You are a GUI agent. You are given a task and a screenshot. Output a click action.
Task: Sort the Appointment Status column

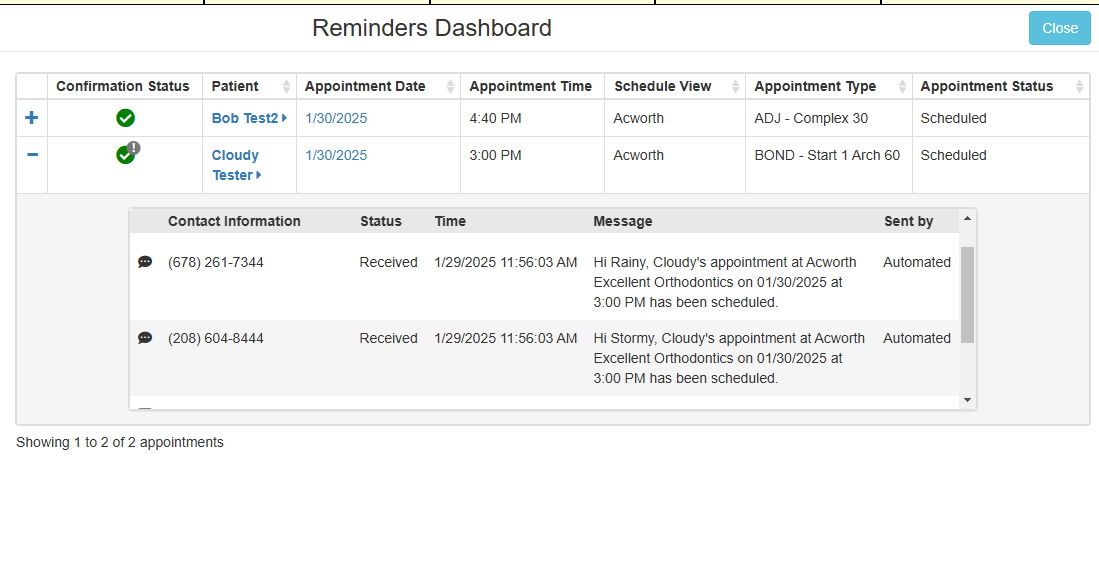[1075, 86]
